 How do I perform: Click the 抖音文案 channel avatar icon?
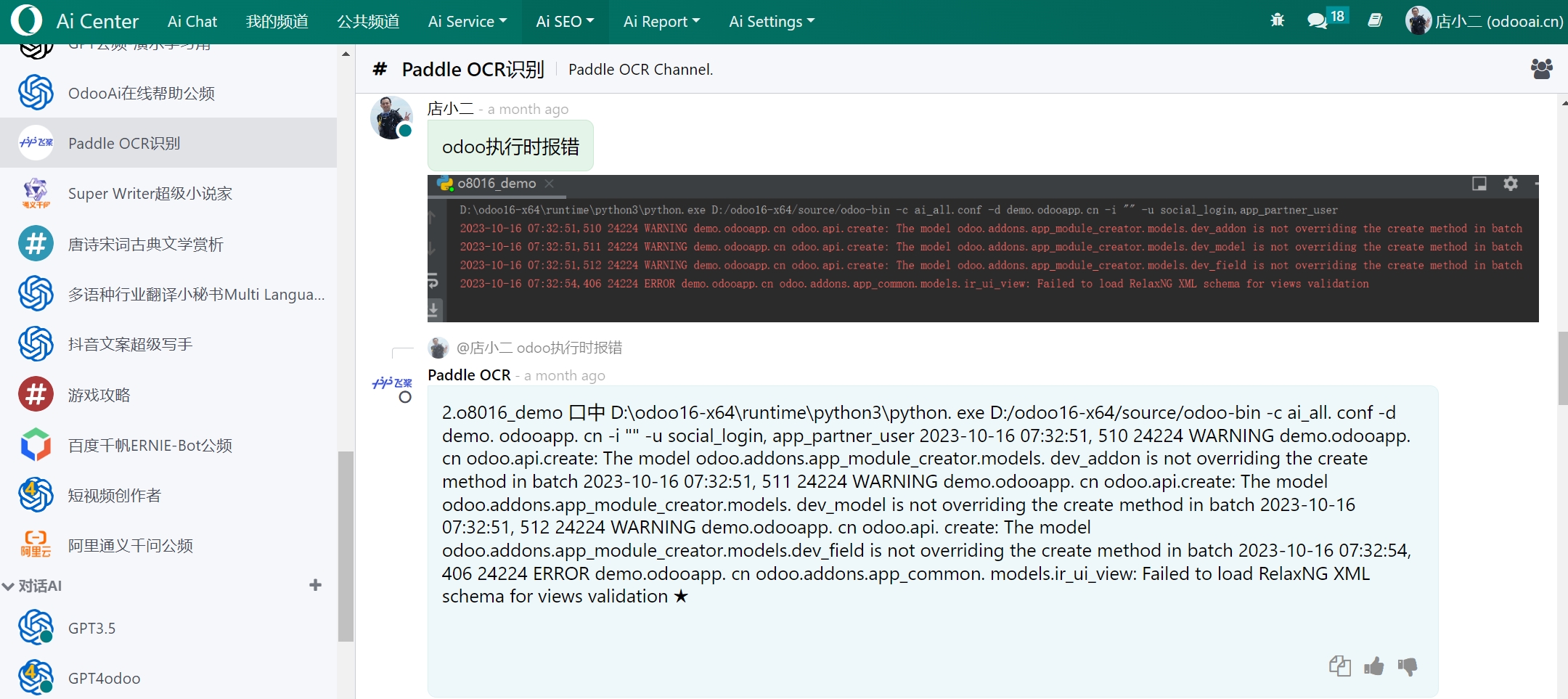(x=36, y=344)
